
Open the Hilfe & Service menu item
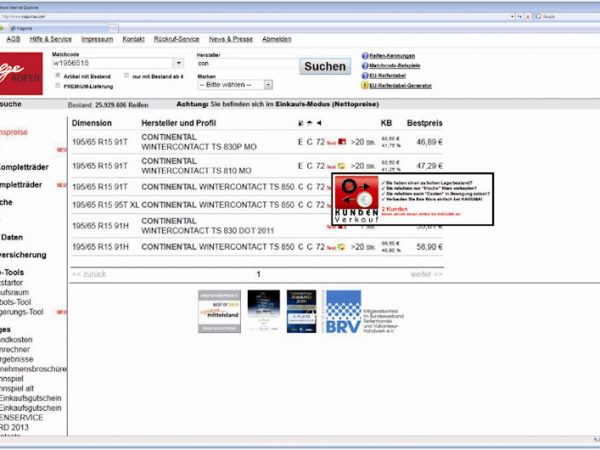pyautogui.click(x=51, y=39)
